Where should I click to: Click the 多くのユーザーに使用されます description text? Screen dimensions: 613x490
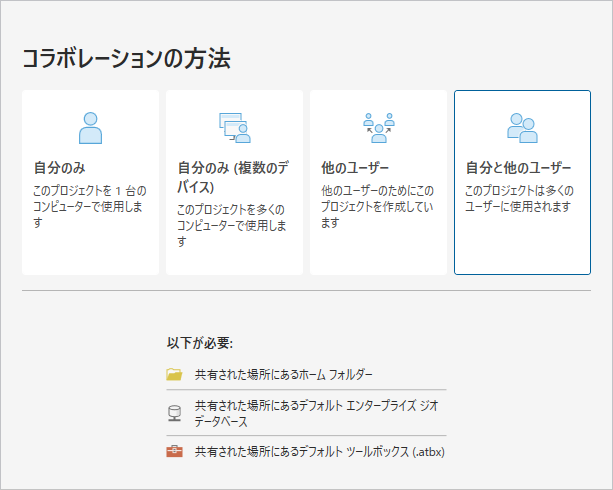coord(519,198)
